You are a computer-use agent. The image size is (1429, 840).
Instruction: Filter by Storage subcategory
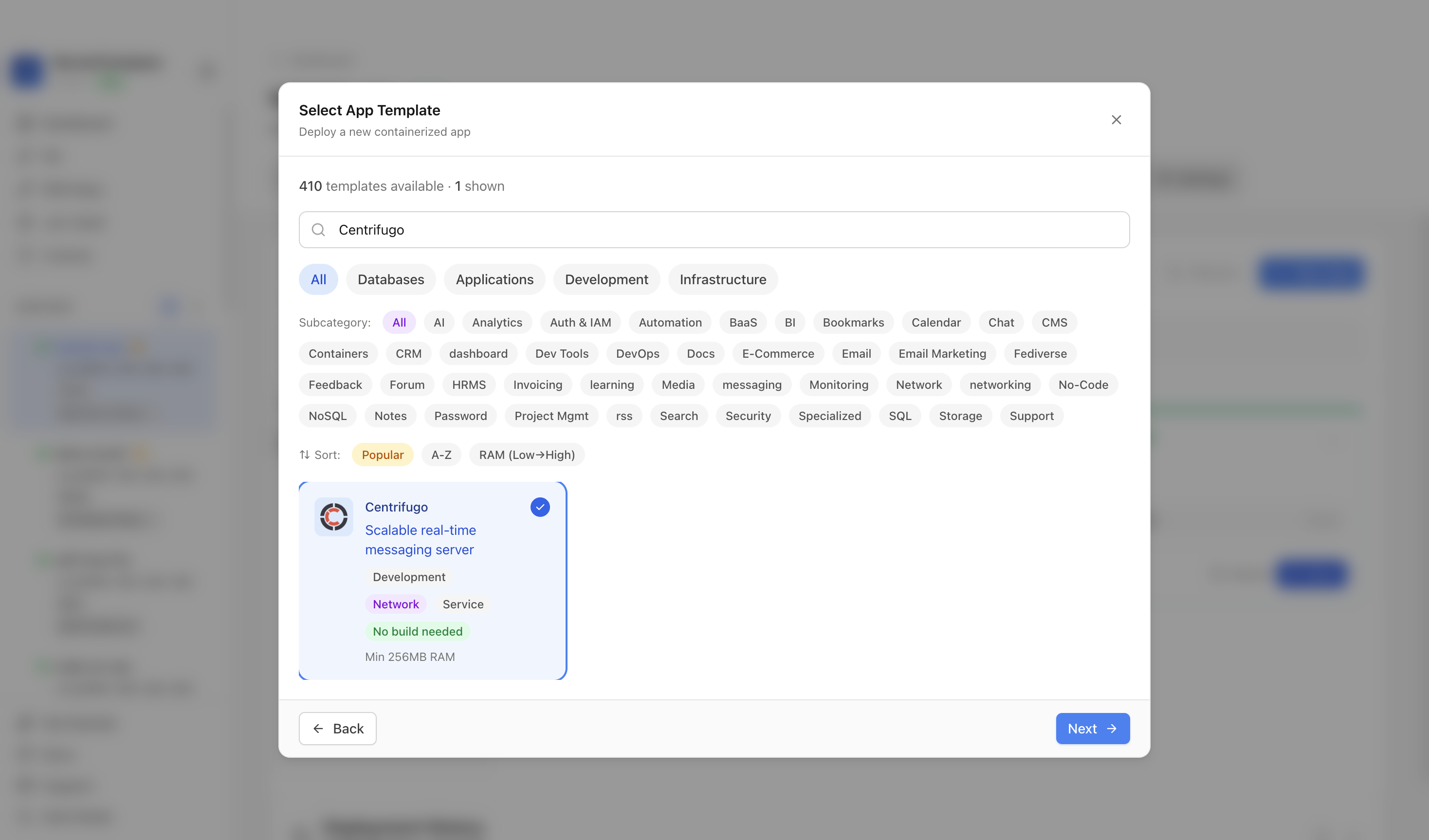960,416
